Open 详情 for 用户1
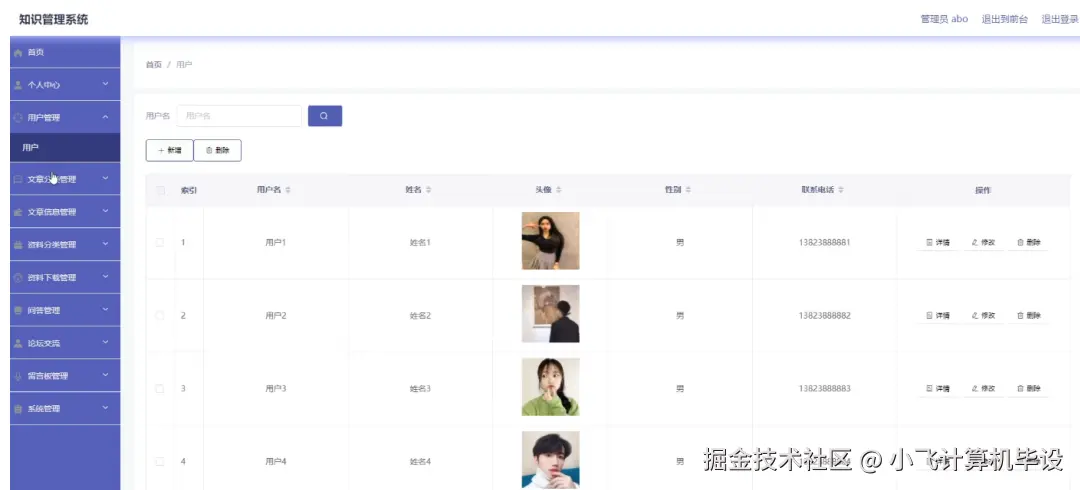This screenshot has width=1080, height=490. tap(938, 243)
